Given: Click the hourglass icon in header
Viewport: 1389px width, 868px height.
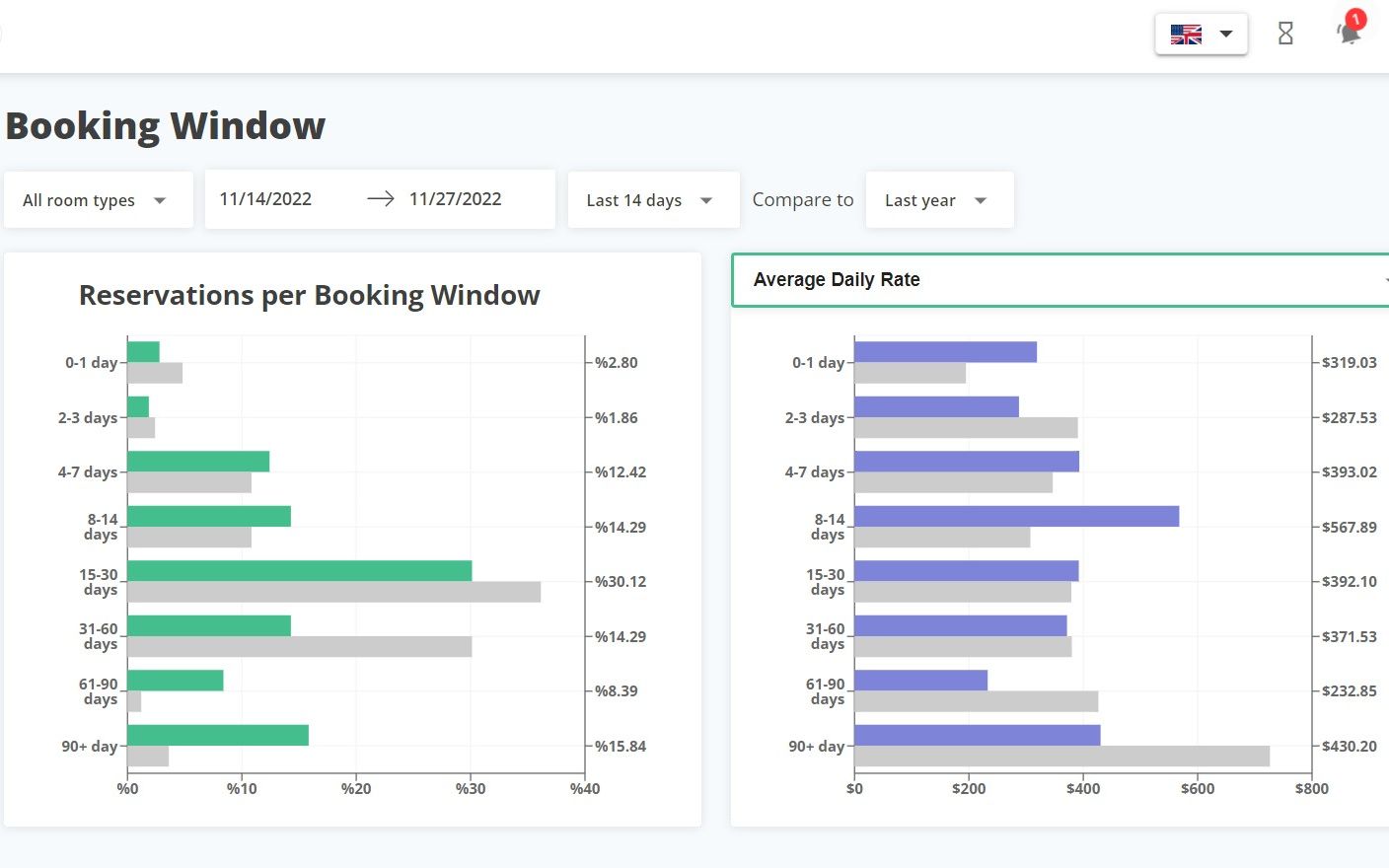Looking at the screenshot, I should click(x=1285, y=34).
